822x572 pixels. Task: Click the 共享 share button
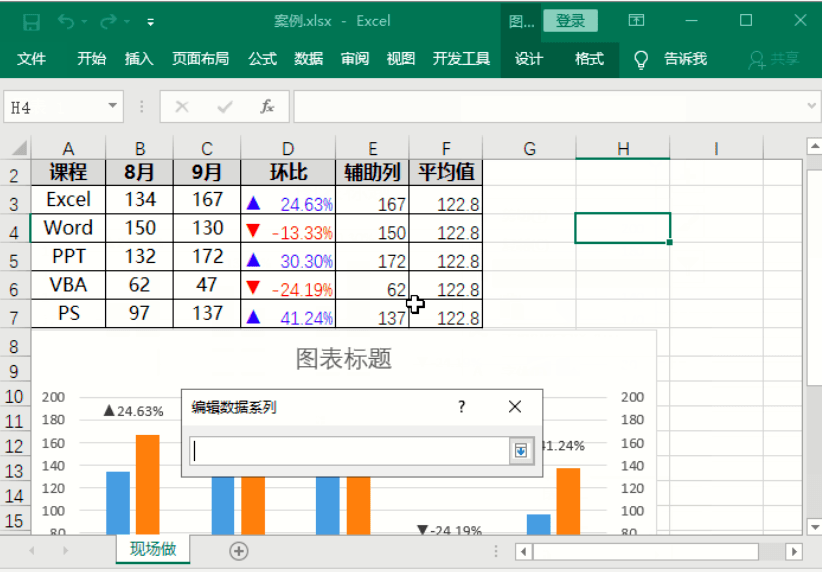point(775,60)
